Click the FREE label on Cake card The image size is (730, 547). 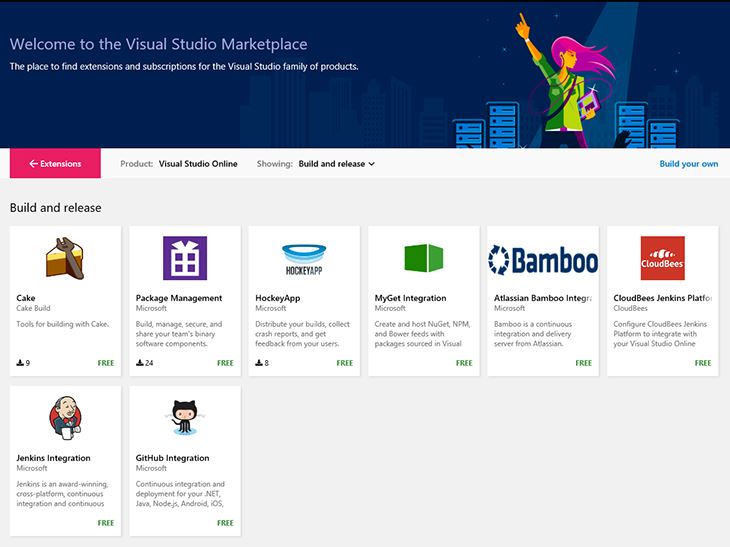click(x=106, y=363)
